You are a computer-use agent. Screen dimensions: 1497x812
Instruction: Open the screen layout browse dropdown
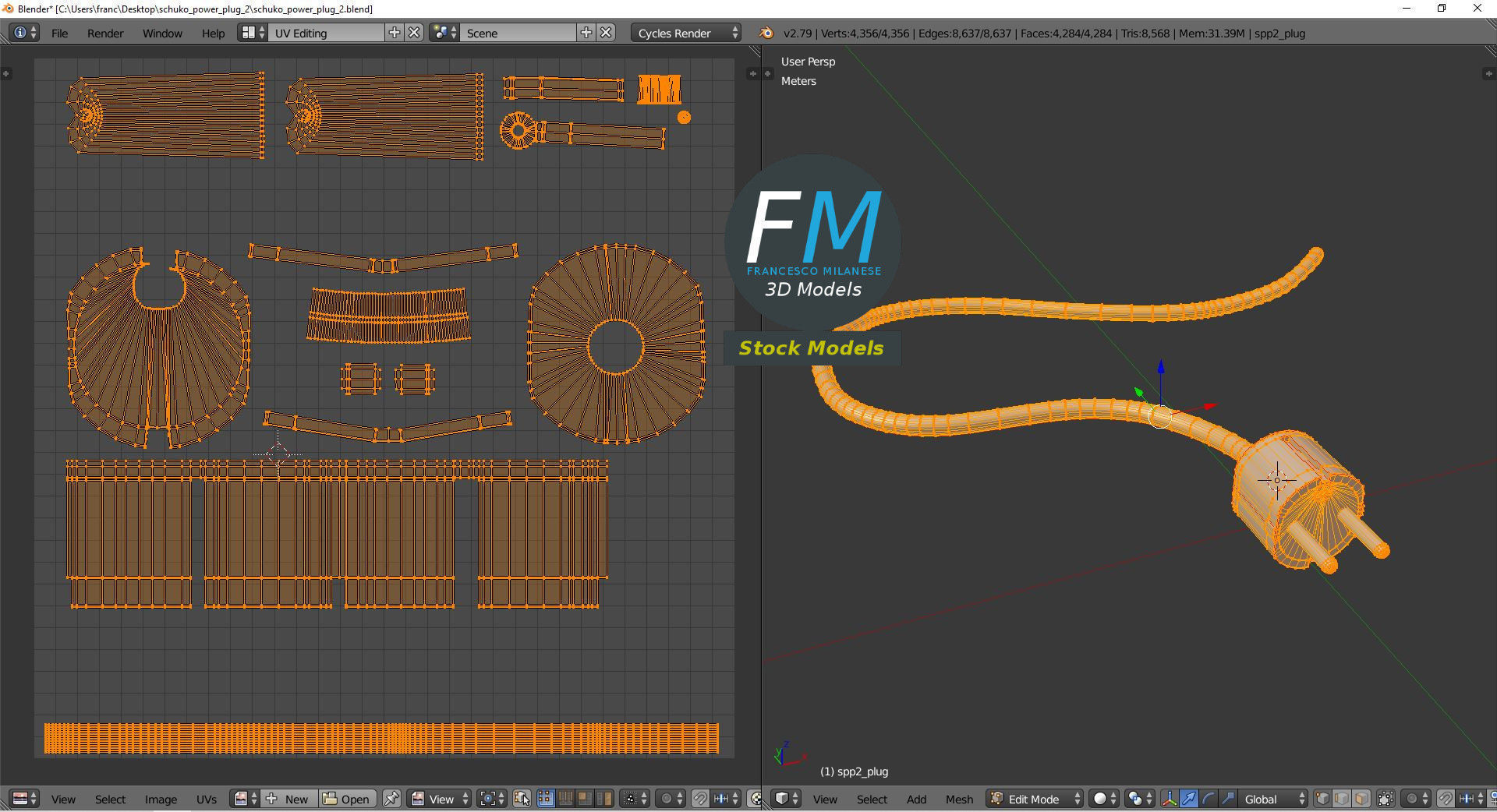coord(253,33)
